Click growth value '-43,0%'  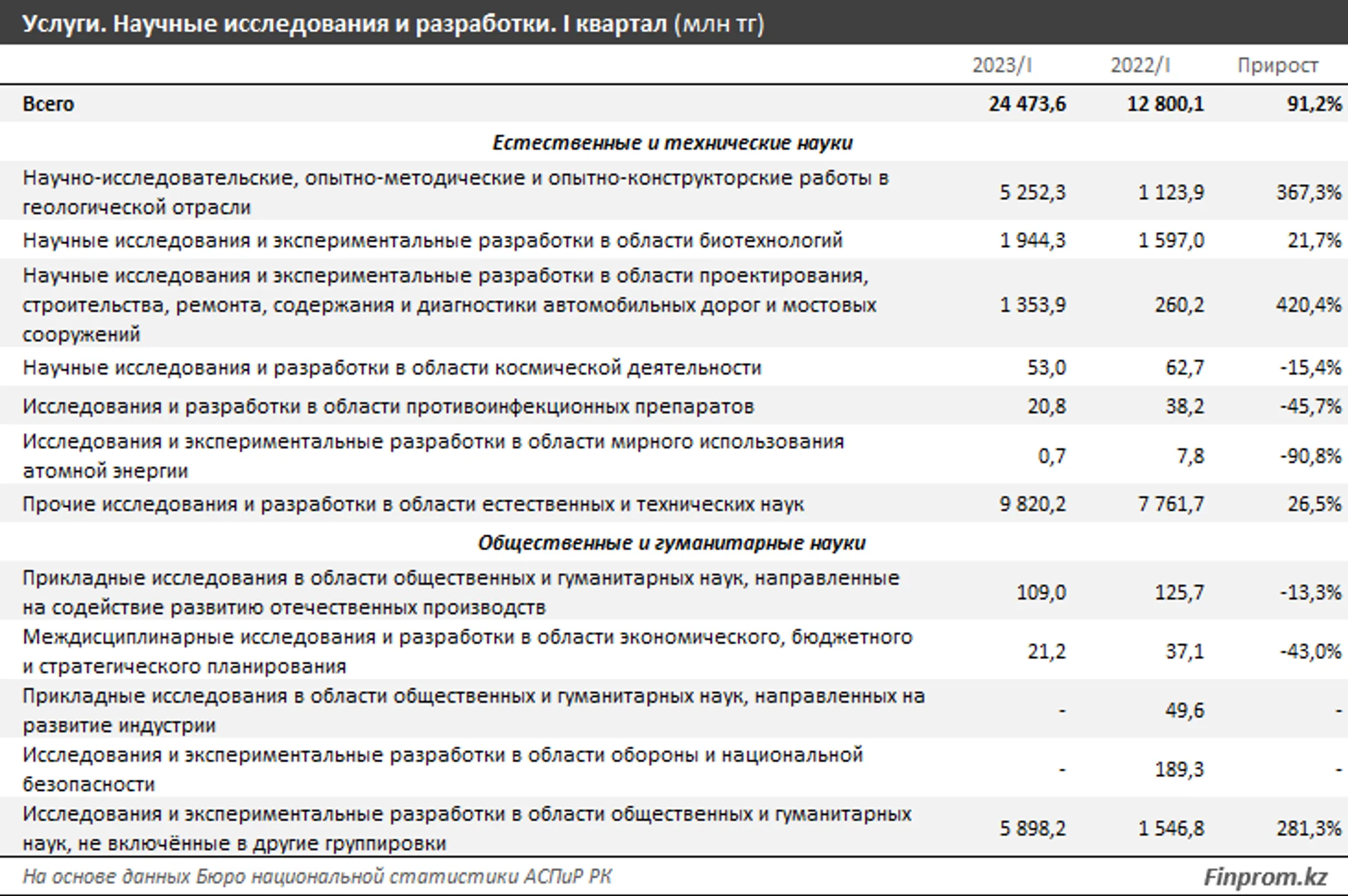(1311, 651)
